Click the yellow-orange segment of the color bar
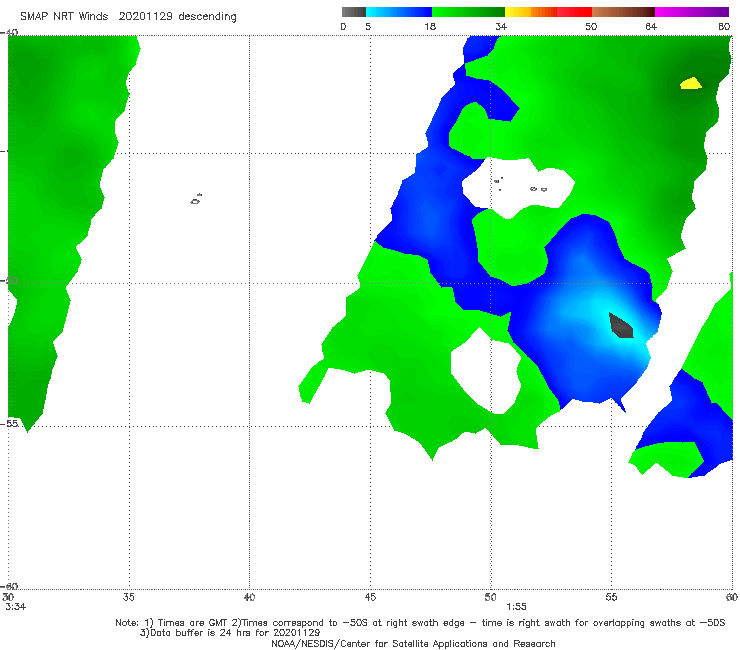 pyautogui.click(x=531, y=12)
